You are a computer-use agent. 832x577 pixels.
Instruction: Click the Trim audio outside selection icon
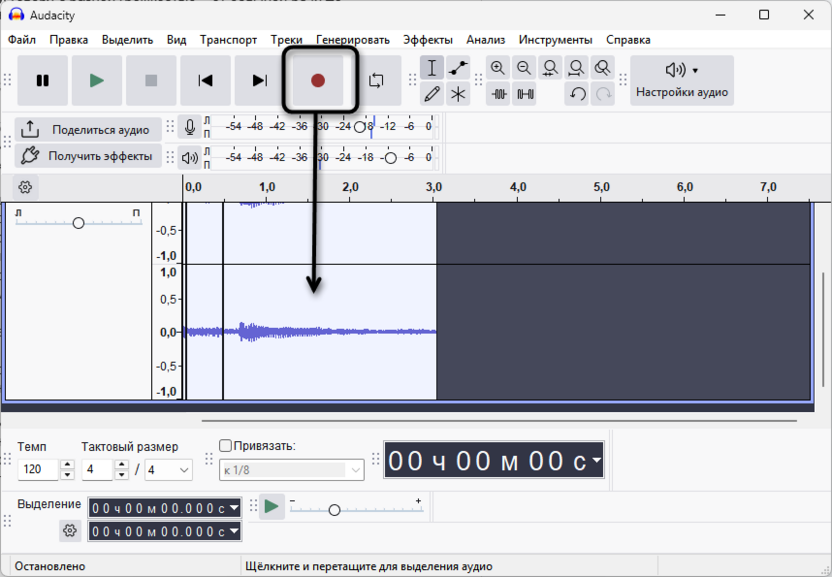pyautogui.click(x=498, y=95)
